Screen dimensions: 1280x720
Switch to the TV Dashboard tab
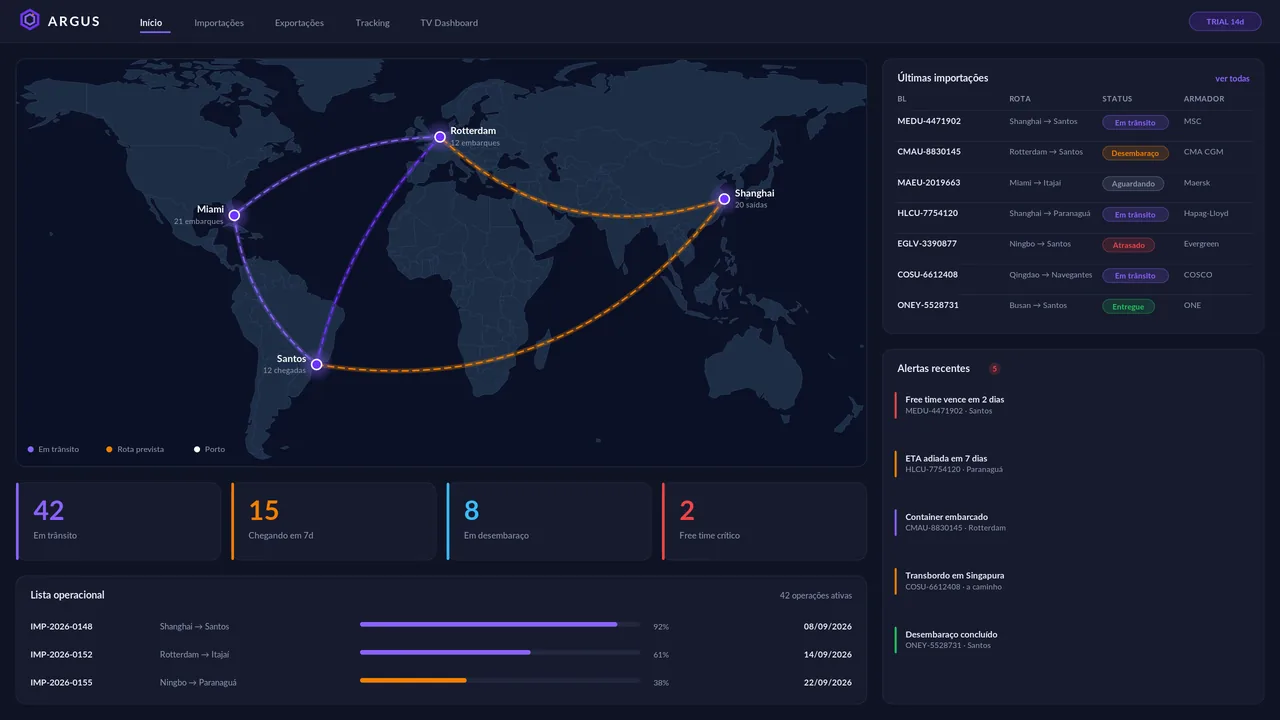click(449, 23)
